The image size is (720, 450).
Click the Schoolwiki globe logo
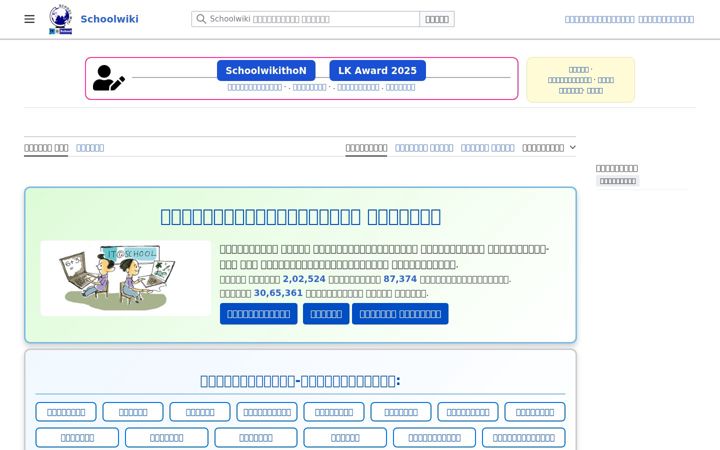pyautogui.click(x=61, y=19)
